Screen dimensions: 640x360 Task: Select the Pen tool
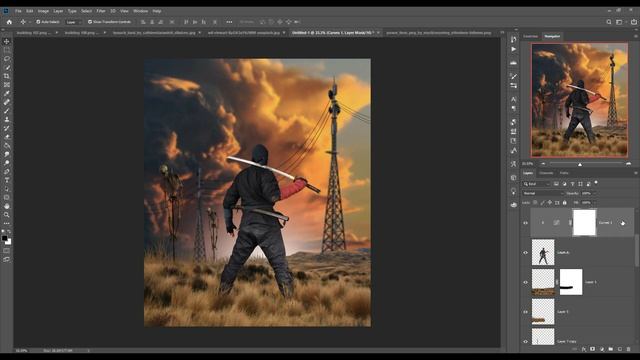7,171
